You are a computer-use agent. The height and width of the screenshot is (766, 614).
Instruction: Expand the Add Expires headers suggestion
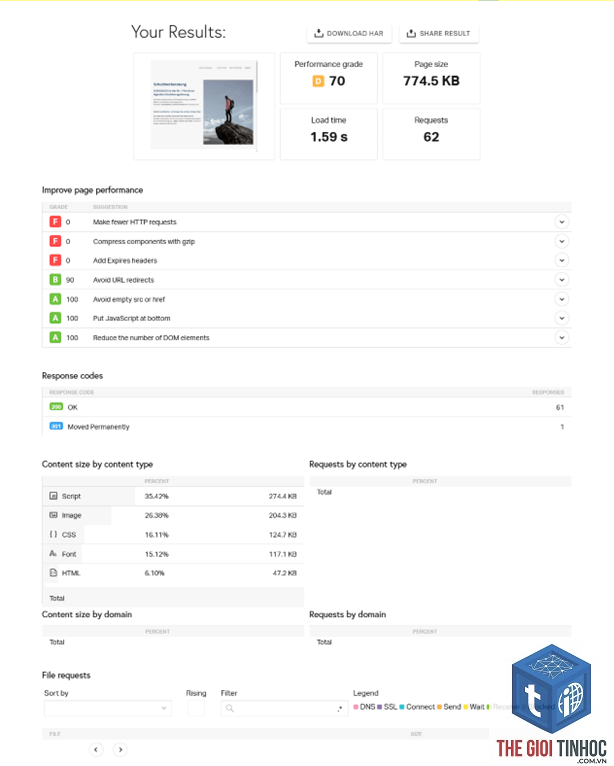[562, 260]
